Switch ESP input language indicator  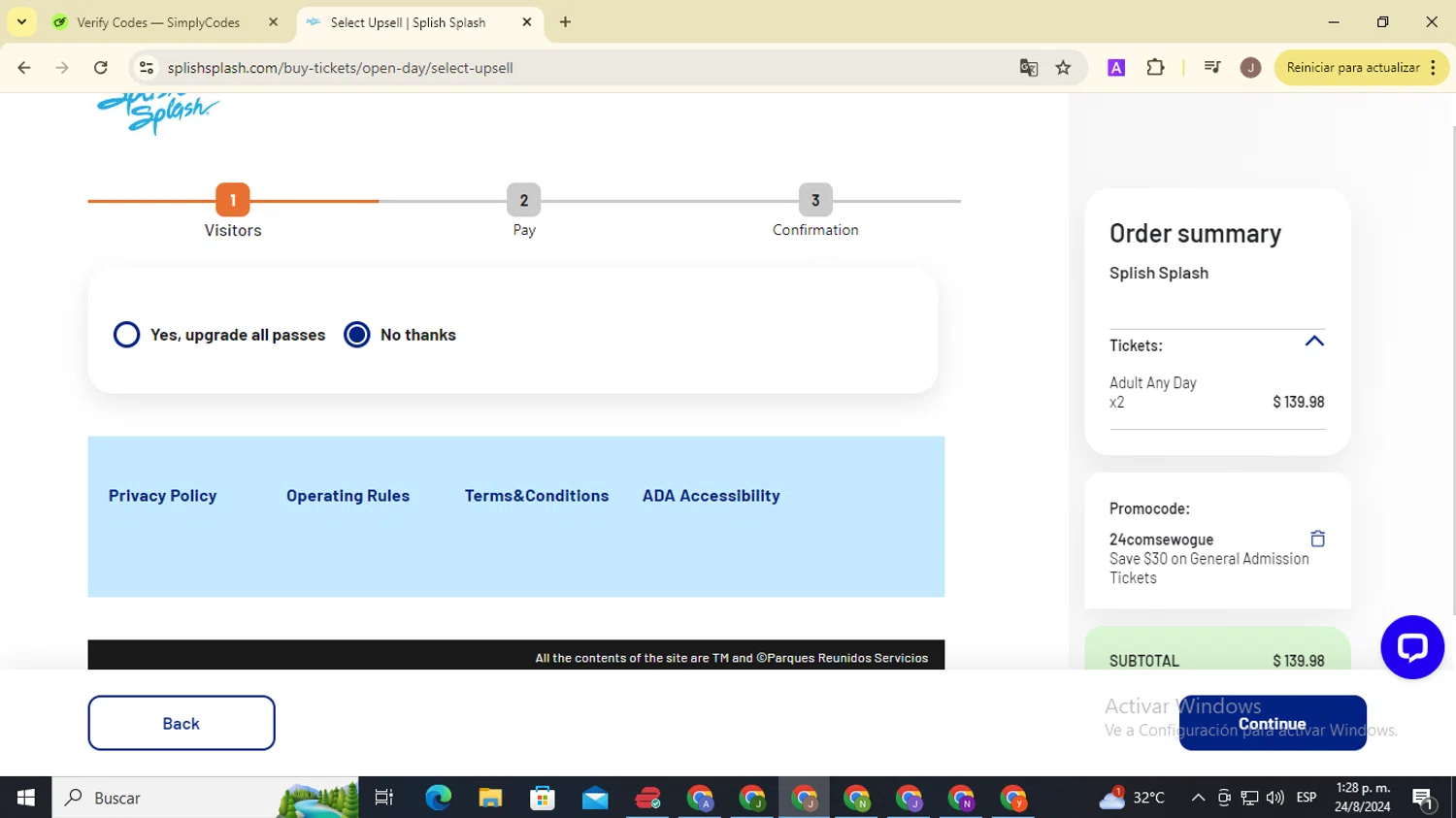pos(1307,798)
